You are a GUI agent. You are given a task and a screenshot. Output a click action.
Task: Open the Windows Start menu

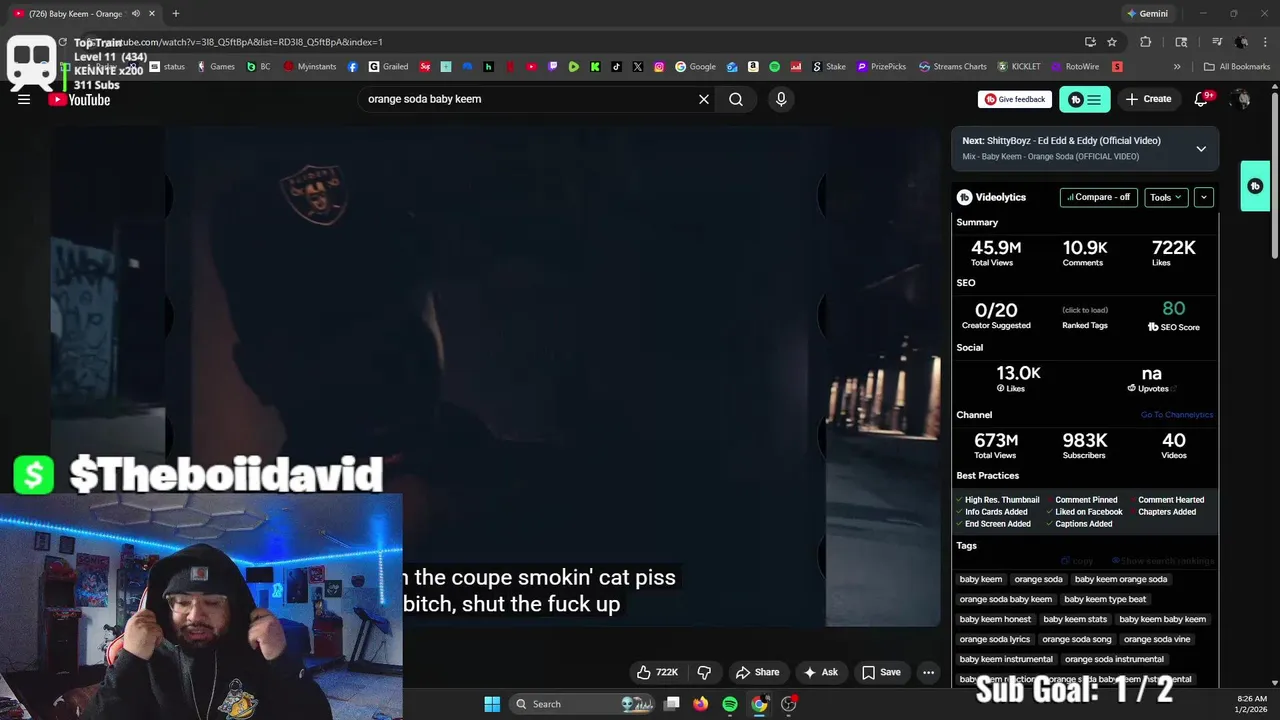tap(492, 704)
